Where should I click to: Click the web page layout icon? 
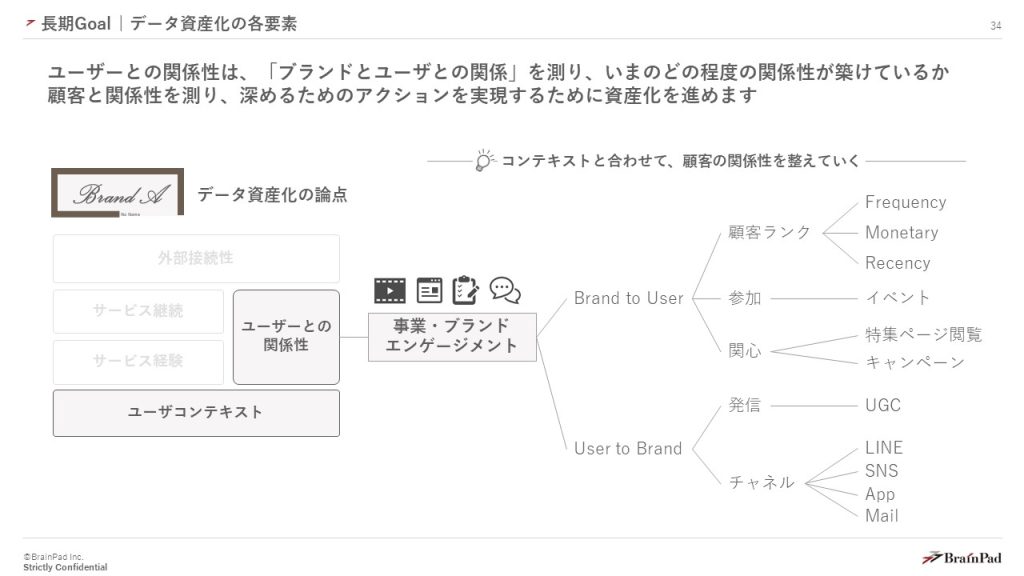click(429, 290)
